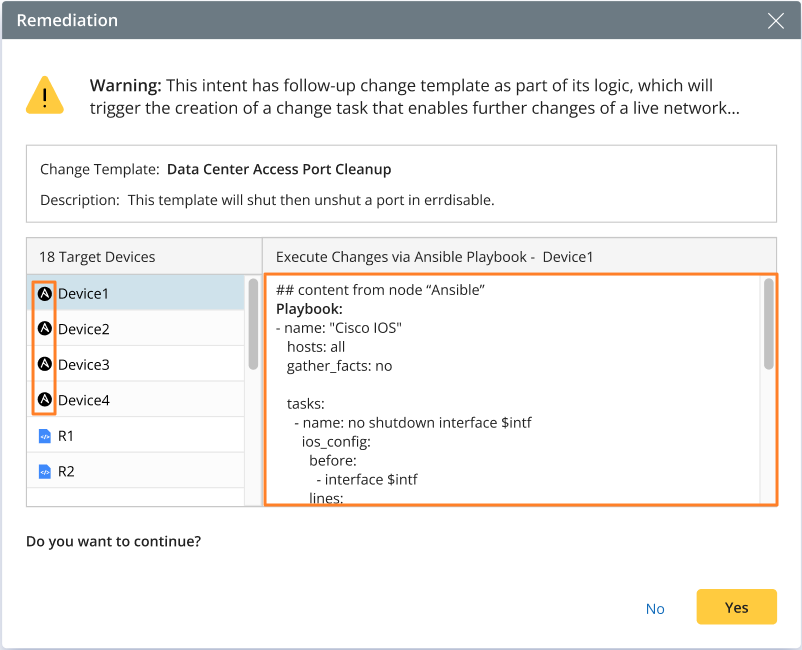The width and height of the screenshot is (802, 650).
Task: Click the blue script icon beside R2
Action: click(x=44, y=471)
